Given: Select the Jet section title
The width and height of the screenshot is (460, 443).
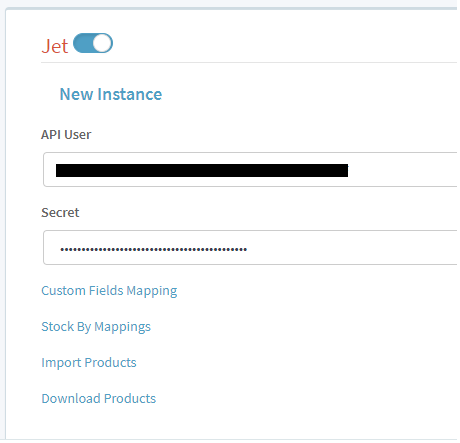Looking at the screenshot, I should (55, 46).
